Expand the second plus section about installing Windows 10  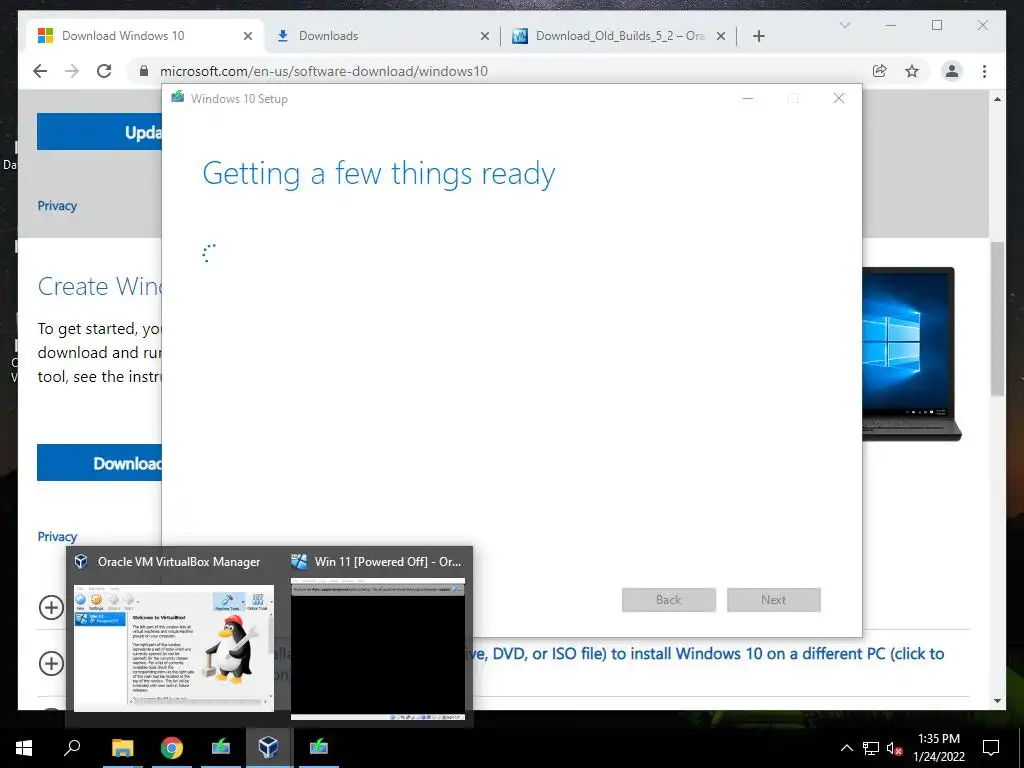pos(52,664)
